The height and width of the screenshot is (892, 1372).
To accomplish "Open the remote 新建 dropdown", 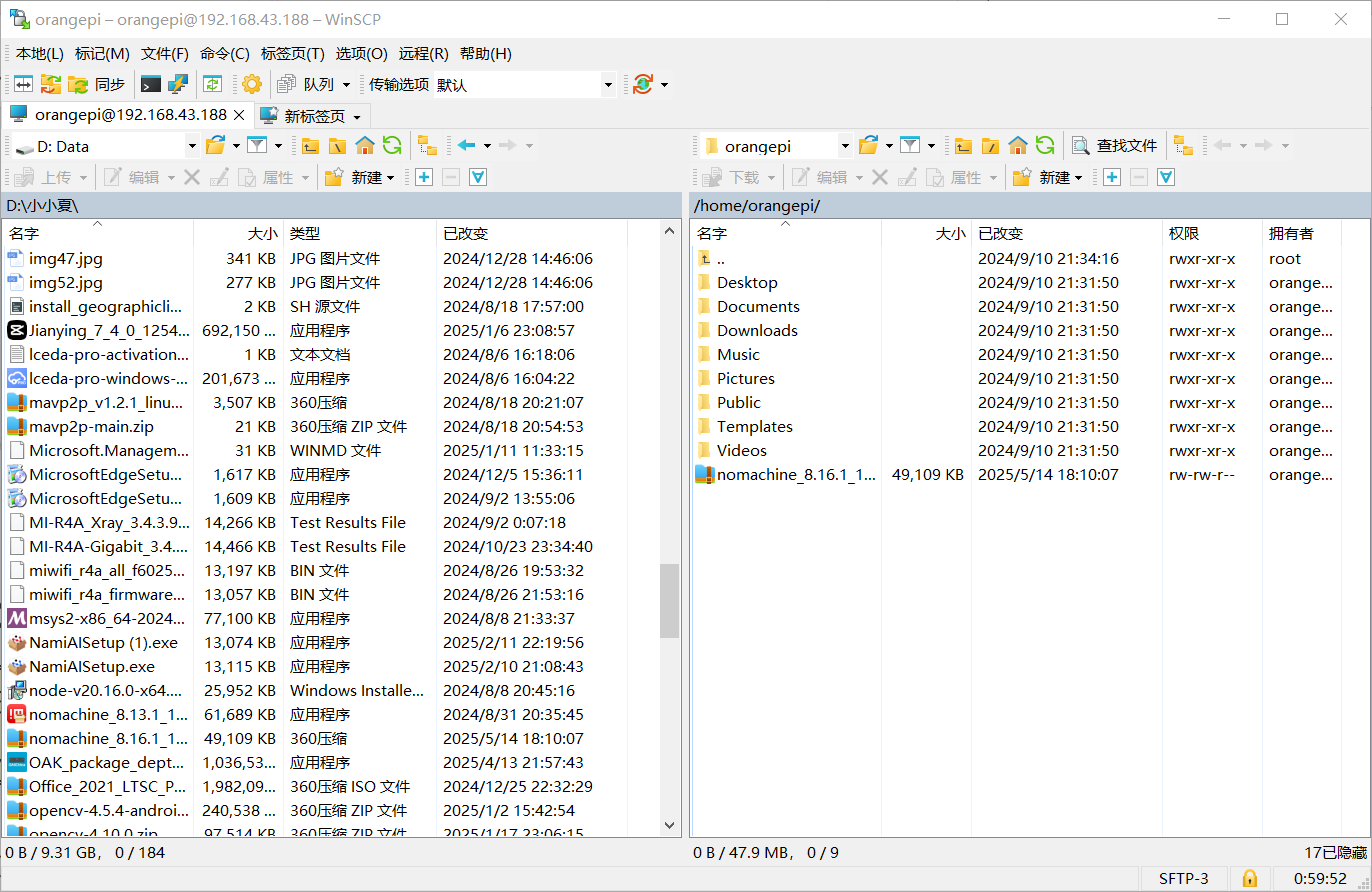I will (x=1048, y=177).
